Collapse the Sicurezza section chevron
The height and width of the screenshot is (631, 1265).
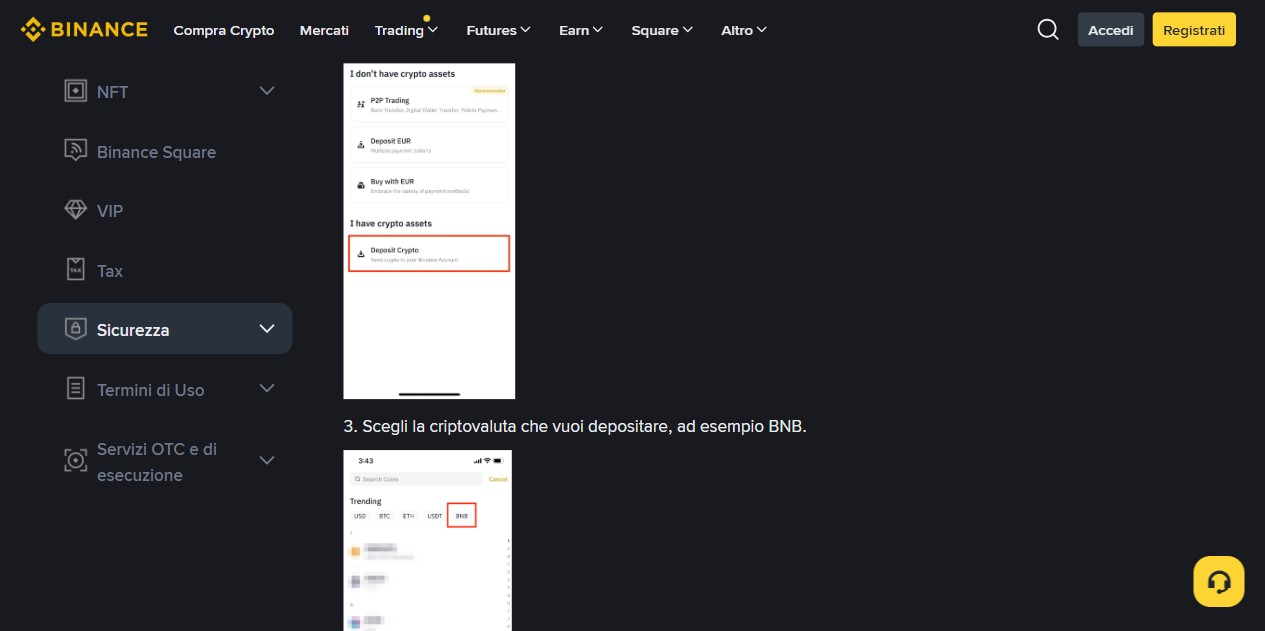266,328
